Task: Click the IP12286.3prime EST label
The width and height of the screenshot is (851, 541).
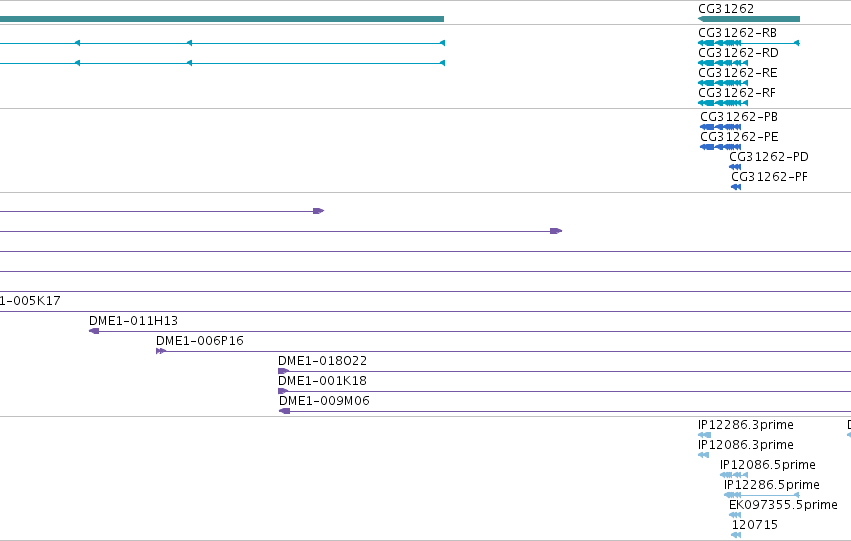Action: (x=746, y=425)
